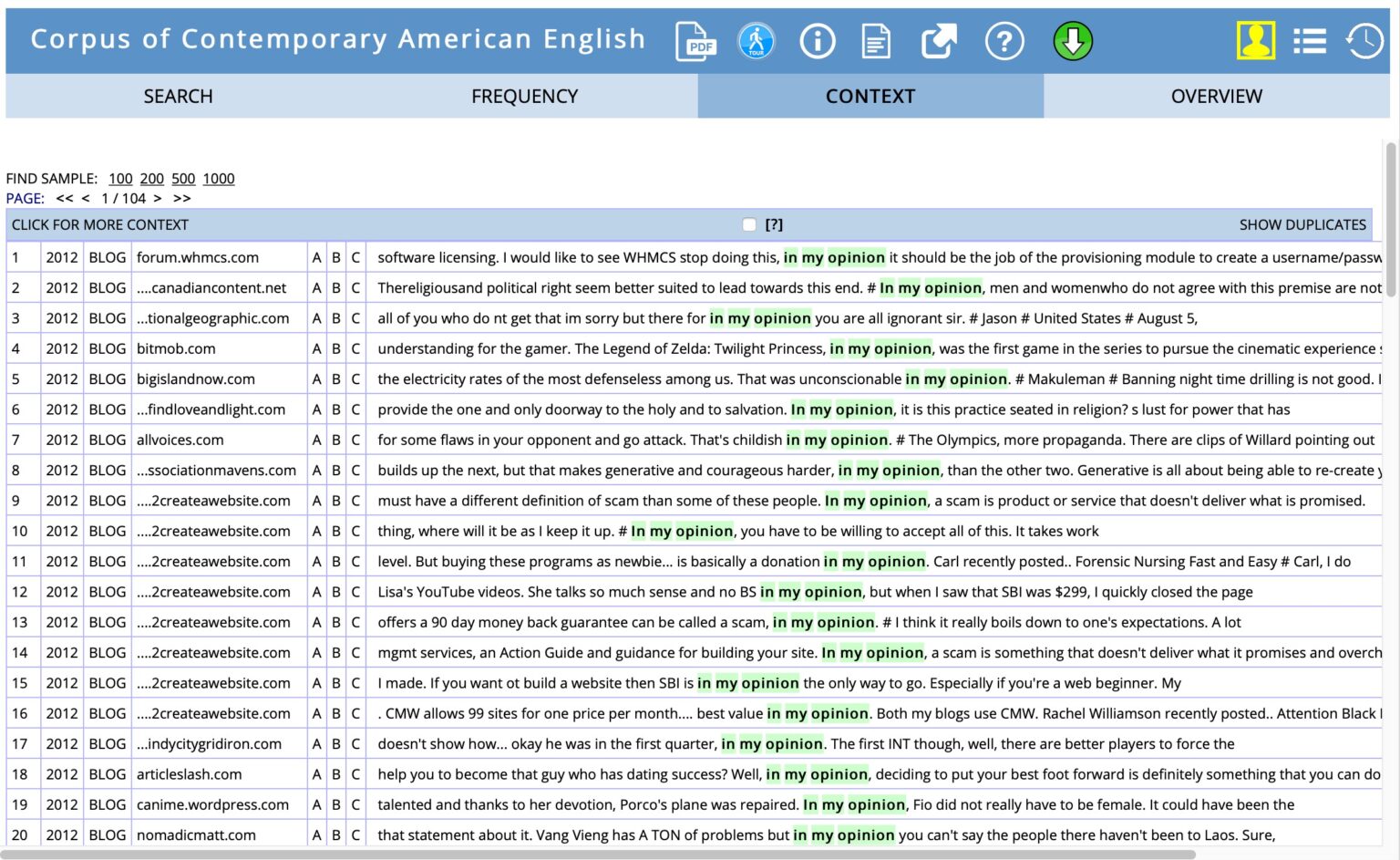Click option A on the bitmob.com row
The width and height of the screenshot is (1400, 860).
click(x=316, y=347)
